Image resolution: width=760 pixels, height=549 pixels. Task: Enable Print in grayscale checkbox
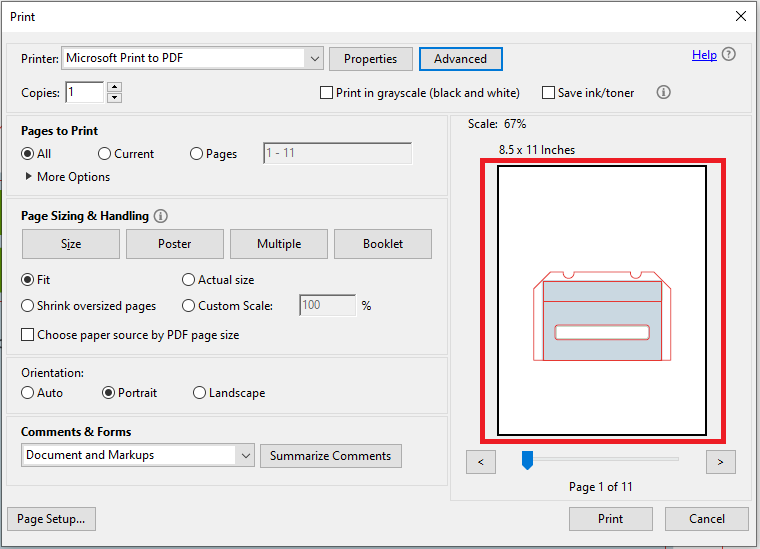tap(326, 93)
